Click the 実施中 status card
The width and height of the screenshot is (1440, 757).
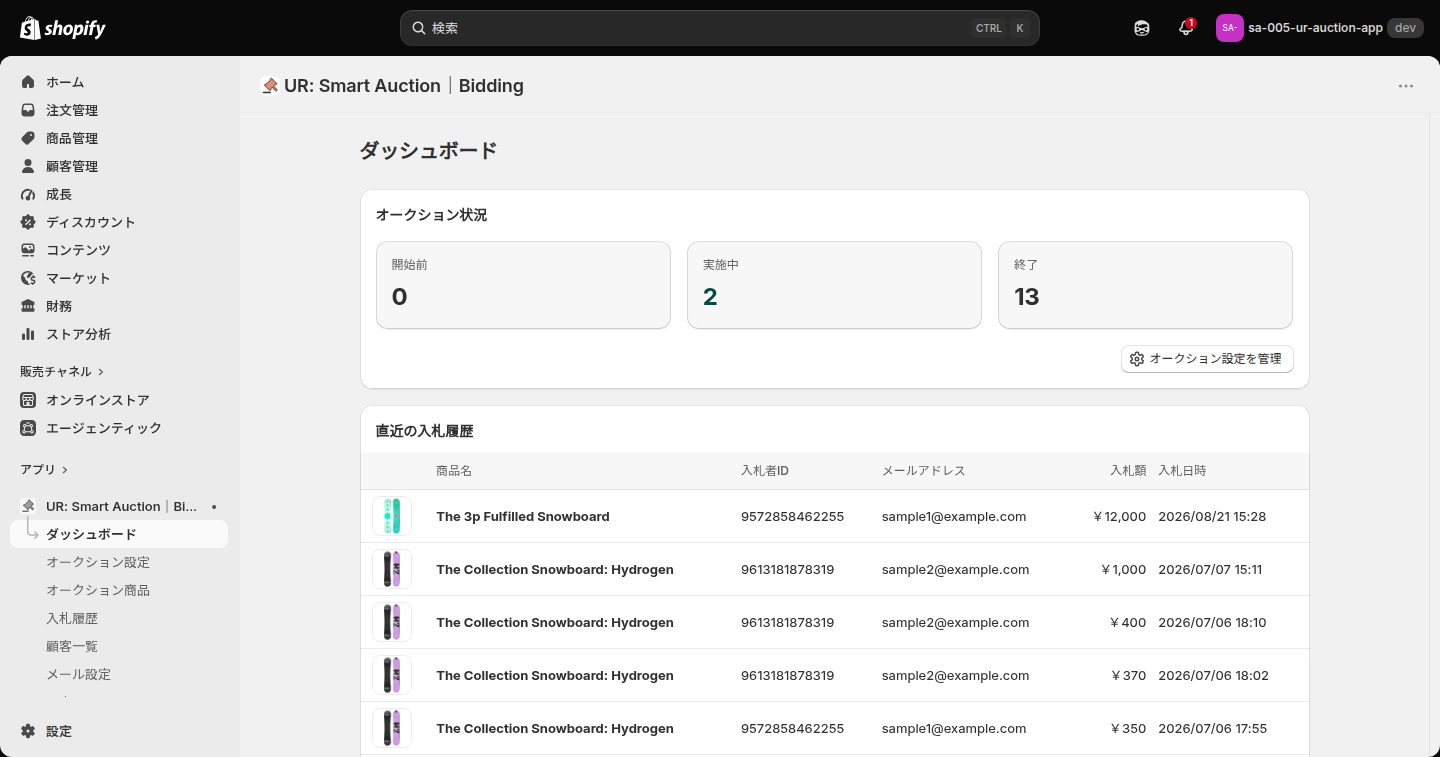point(834,285)
